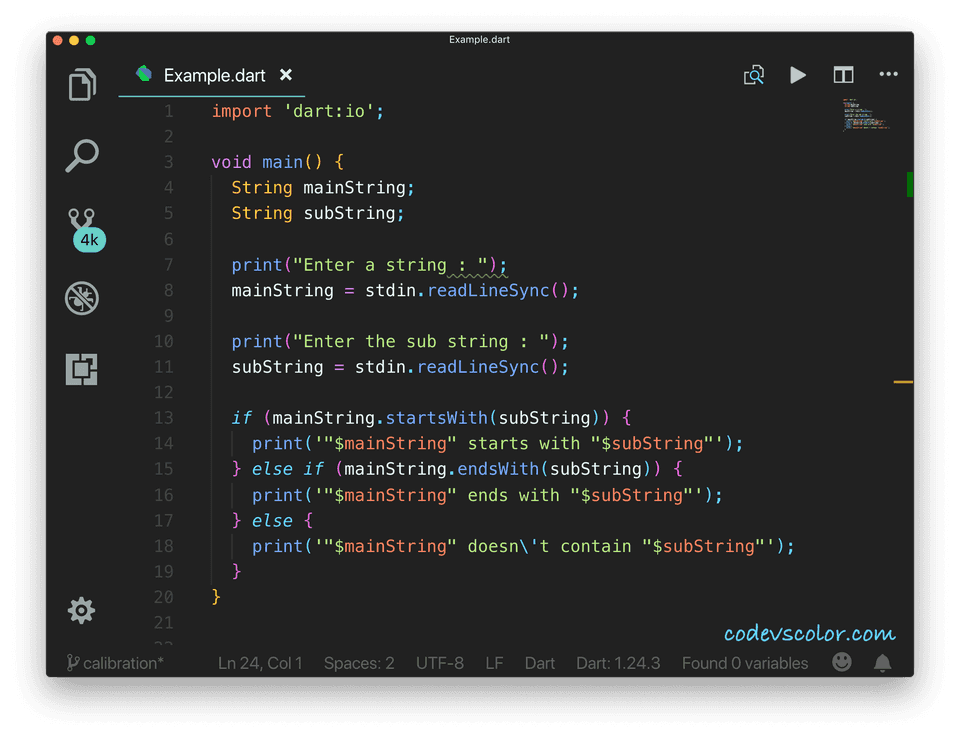Show more editor actions menu

click(888, 75)
